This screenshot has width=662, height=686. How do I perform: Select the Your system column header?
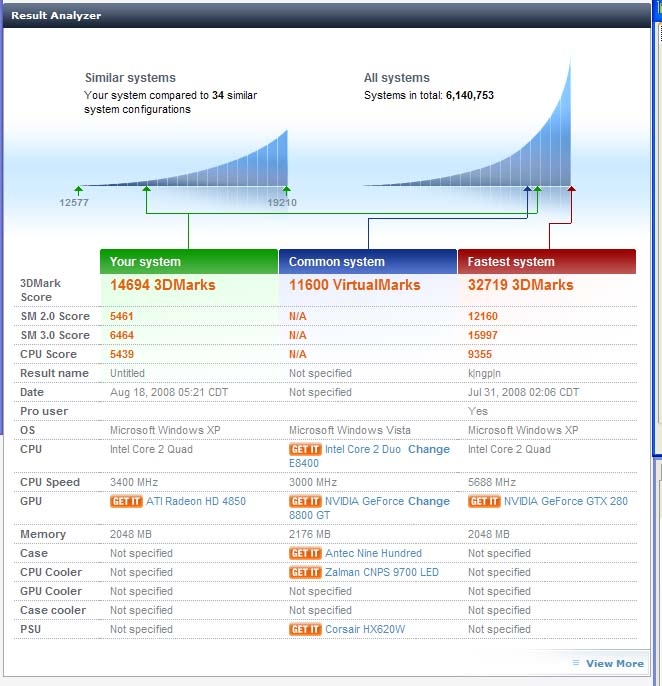coord(189,262)
